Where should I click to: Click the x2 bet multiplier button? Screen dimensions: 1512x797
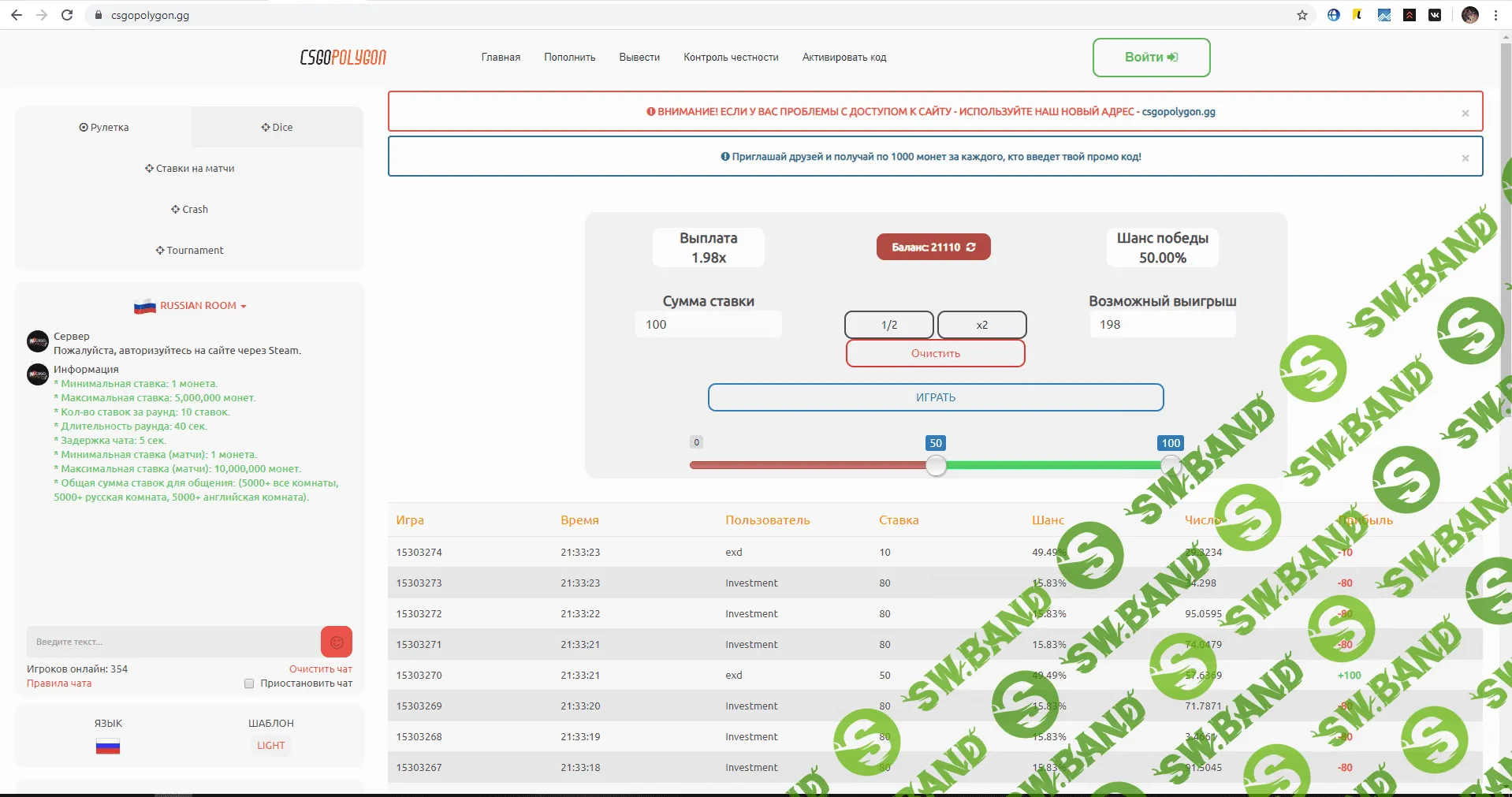981,325
